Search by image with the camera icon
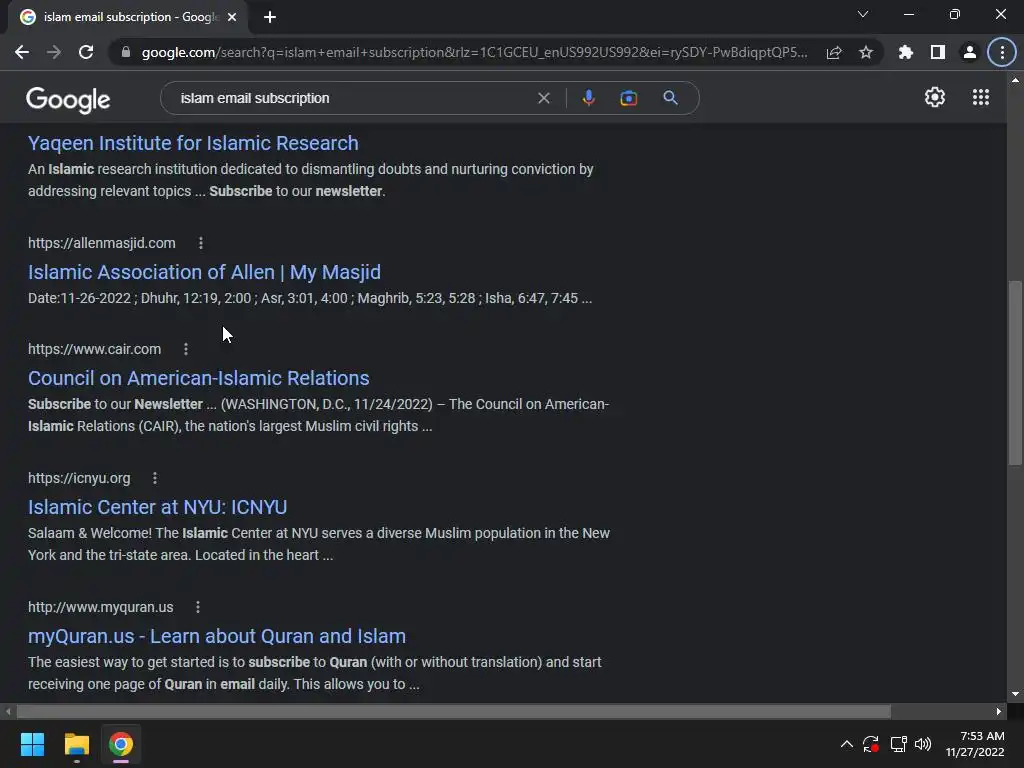Image resolution: width=1024 pixels, height=768 pixels. [x=628, y=98]
